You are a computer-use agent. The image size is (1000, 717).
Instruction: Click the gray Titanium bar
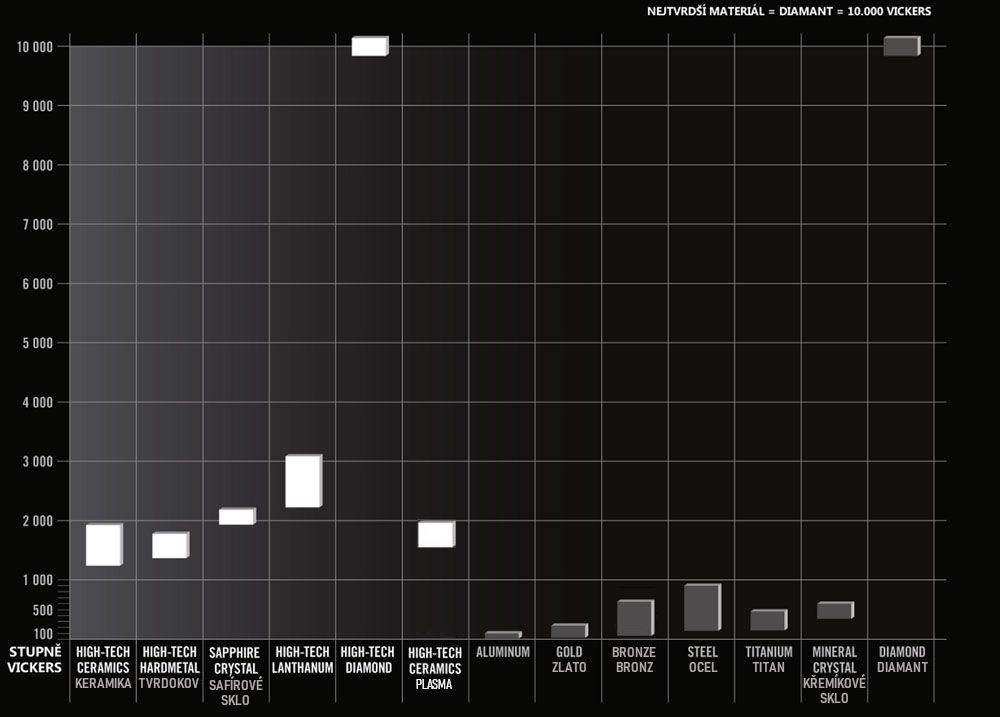point(767,620)
